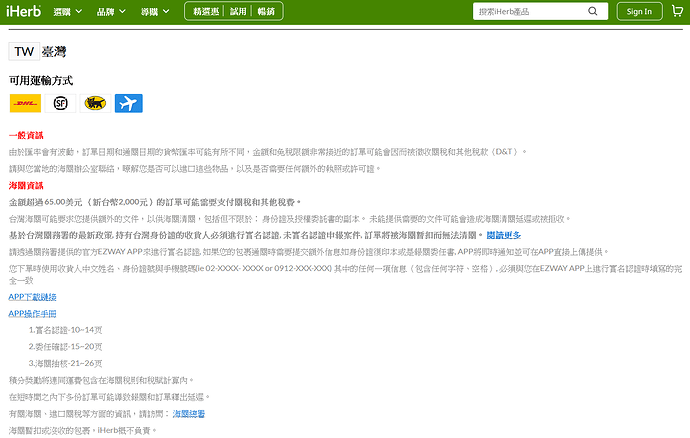Click the 海關資訊 red heading
Viewport: 690px width, 438px height.
(x=26, y=185)
